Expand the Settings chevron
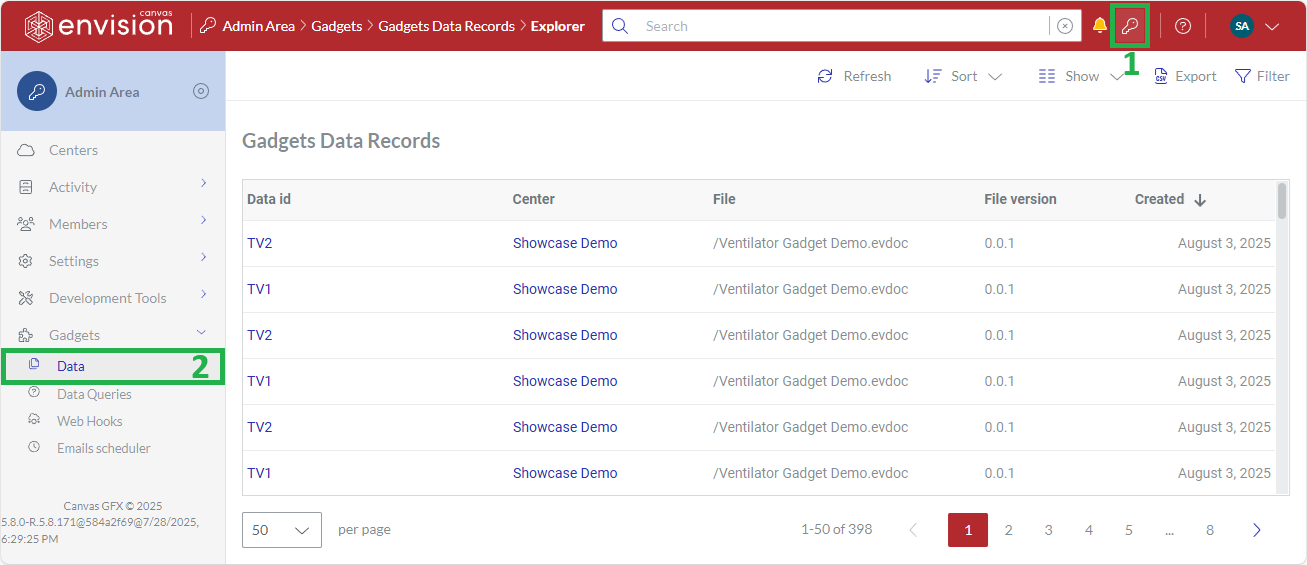This screenshot has height=565, width=1307. (203, 258)
